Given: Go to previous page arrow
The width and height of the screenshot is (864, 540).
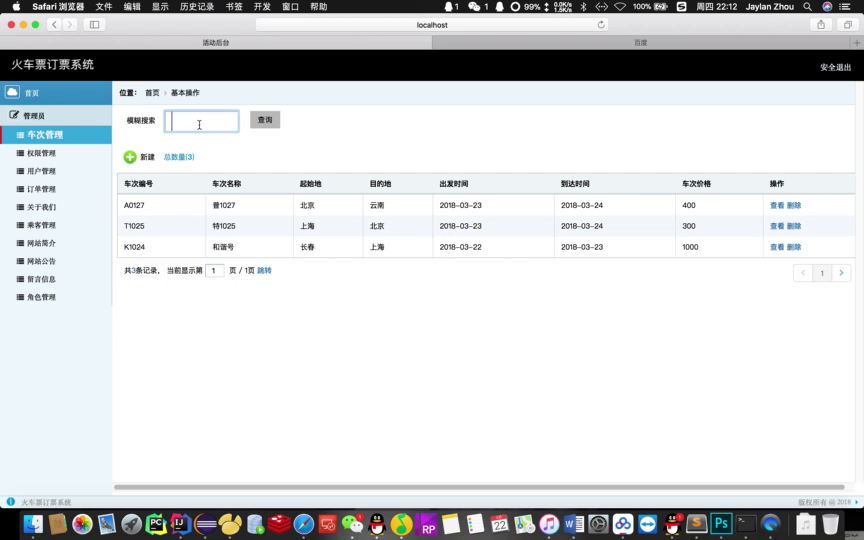Looking at the screenshot, I should click(803, 273).
